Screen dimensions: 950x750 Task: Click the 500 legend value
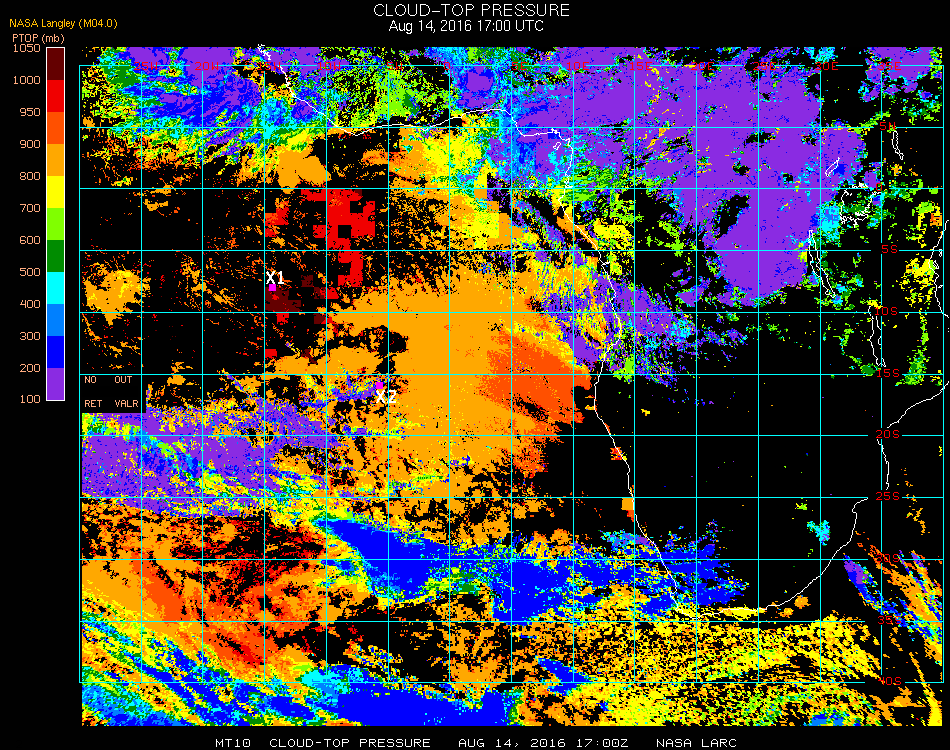[30, 273]
